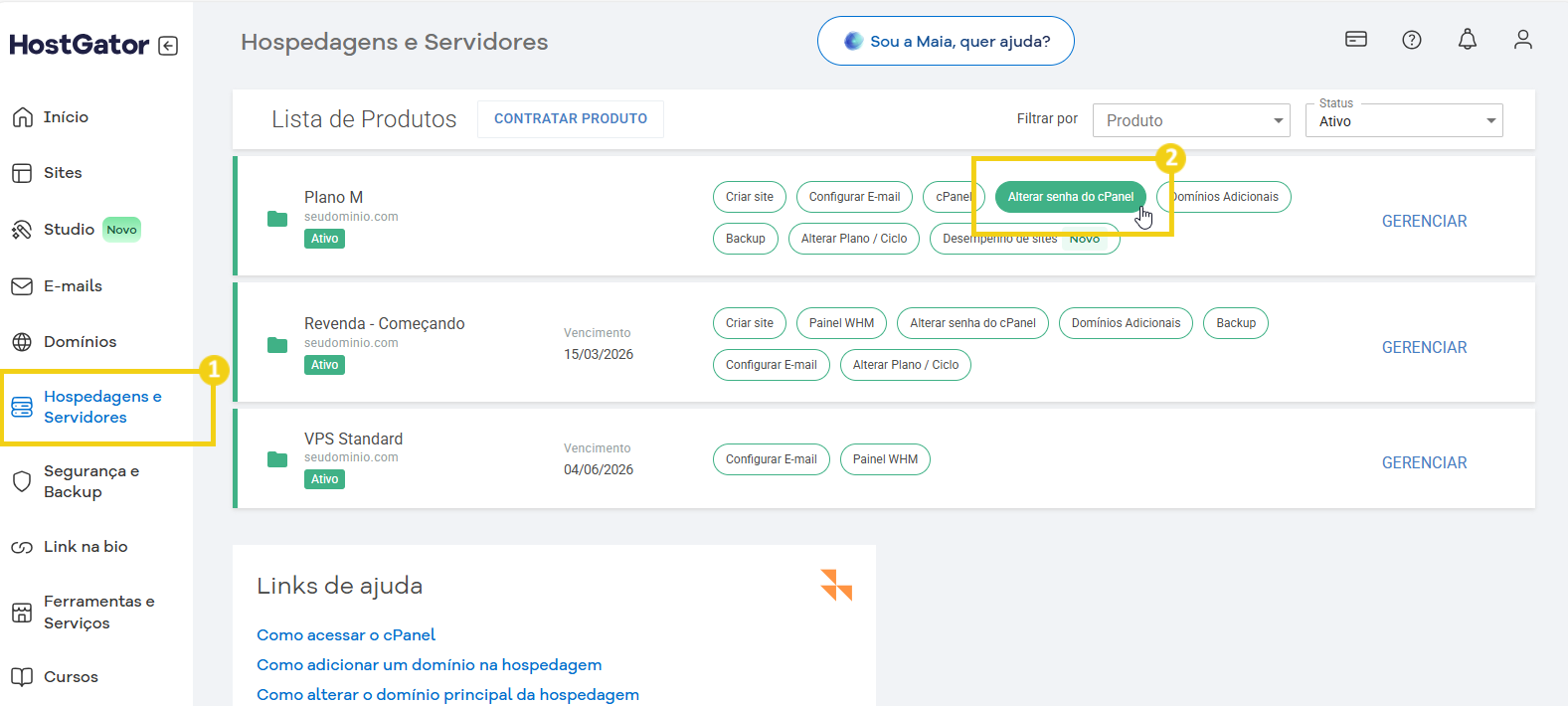Click Painel WHM for Revenda - Começando
1568x706 pixels.
[x=841, y=323]
